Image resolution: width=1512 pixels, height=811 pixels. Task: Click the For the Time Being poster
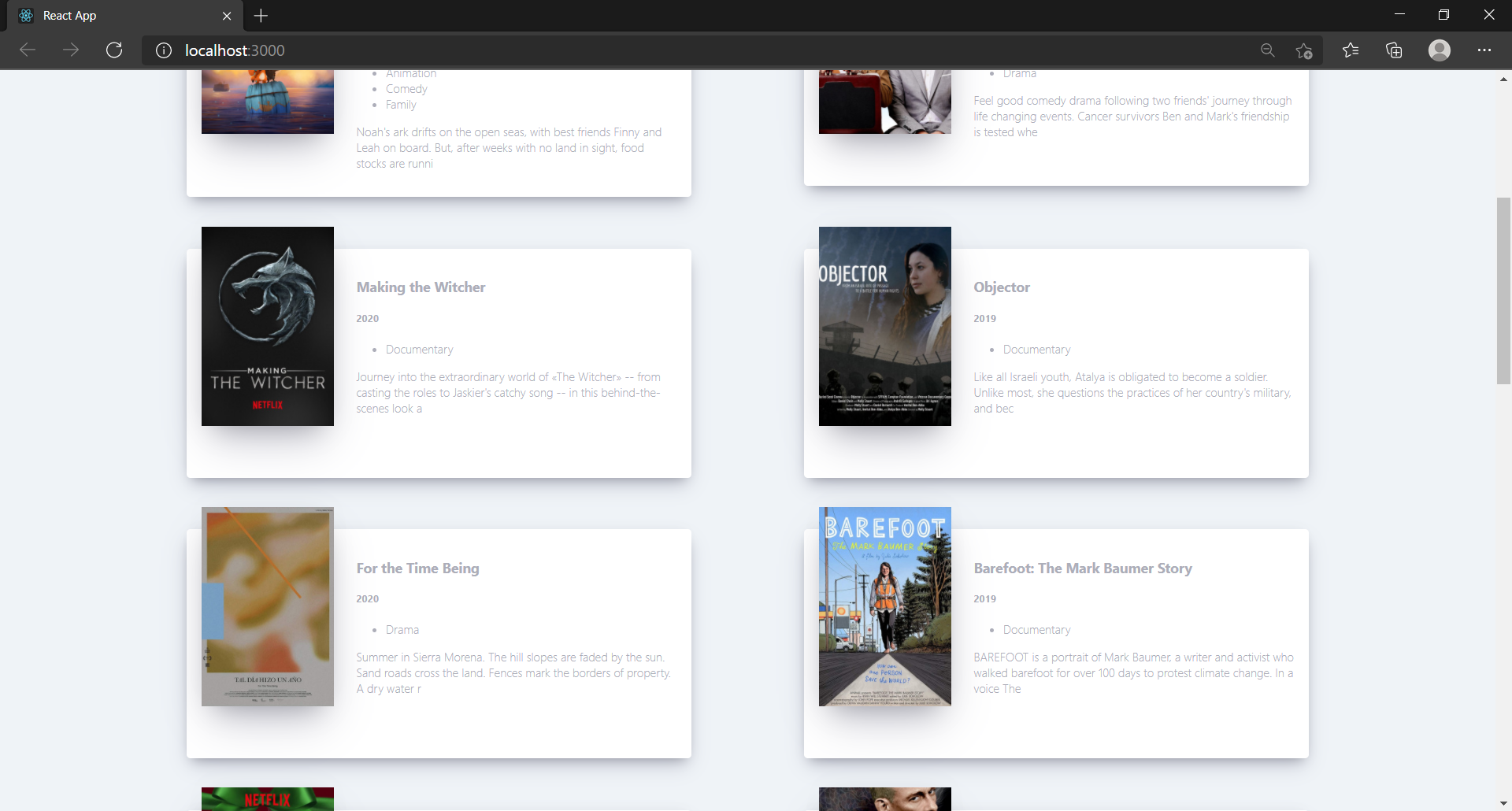click(268, 606)
